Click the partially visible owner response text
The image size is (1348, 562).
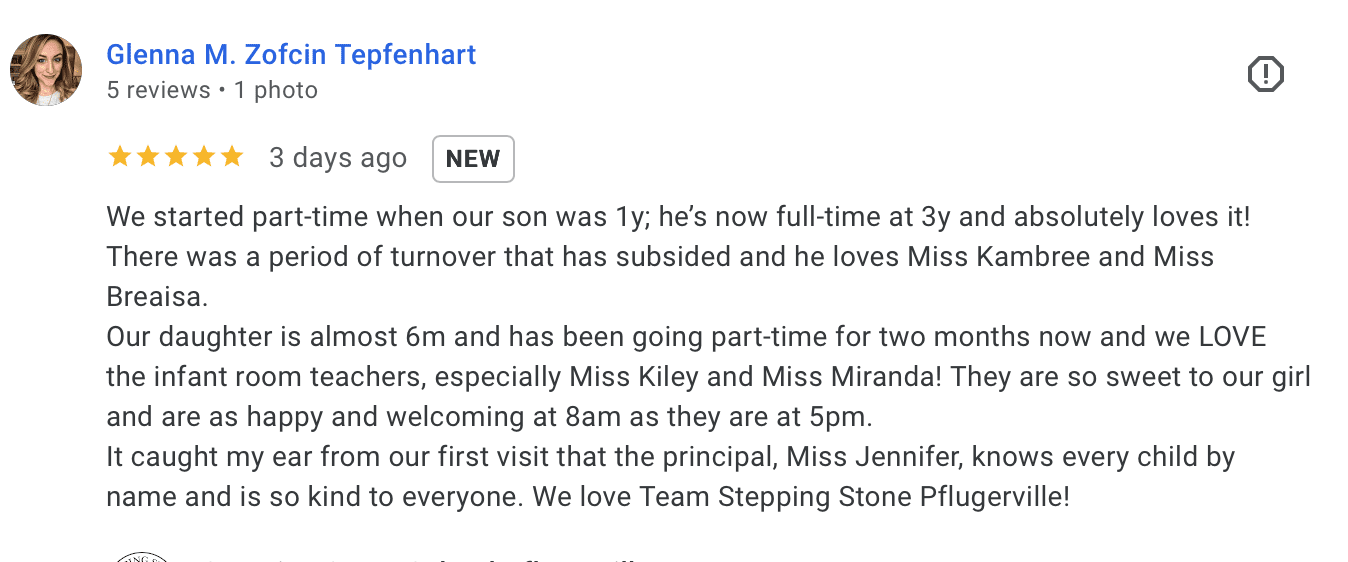(420, 557)
